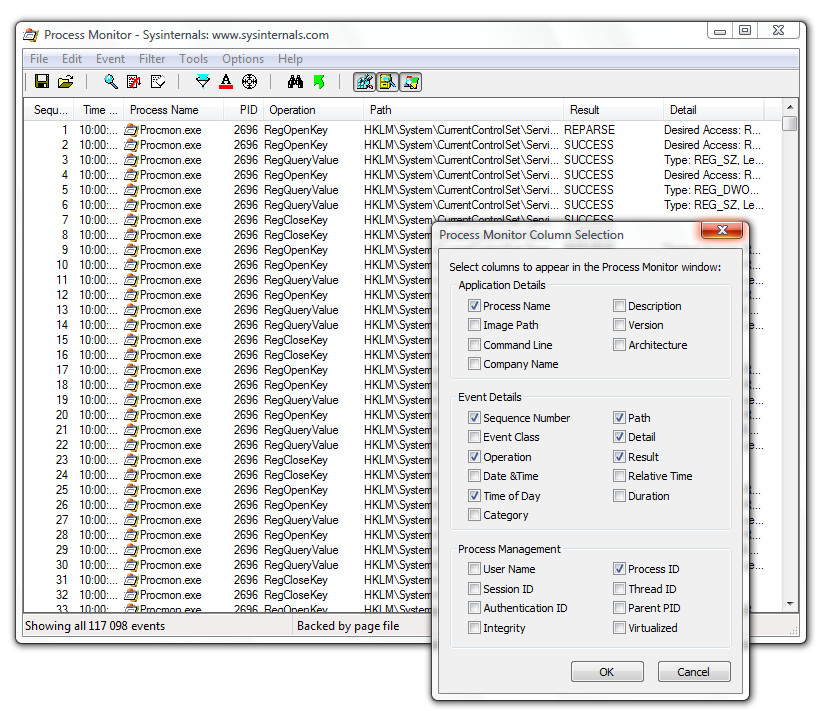Viewport: 827px width, 711px height.
Task: Toggle the Show Process and Thread Activity button
Action: [411, 82]
